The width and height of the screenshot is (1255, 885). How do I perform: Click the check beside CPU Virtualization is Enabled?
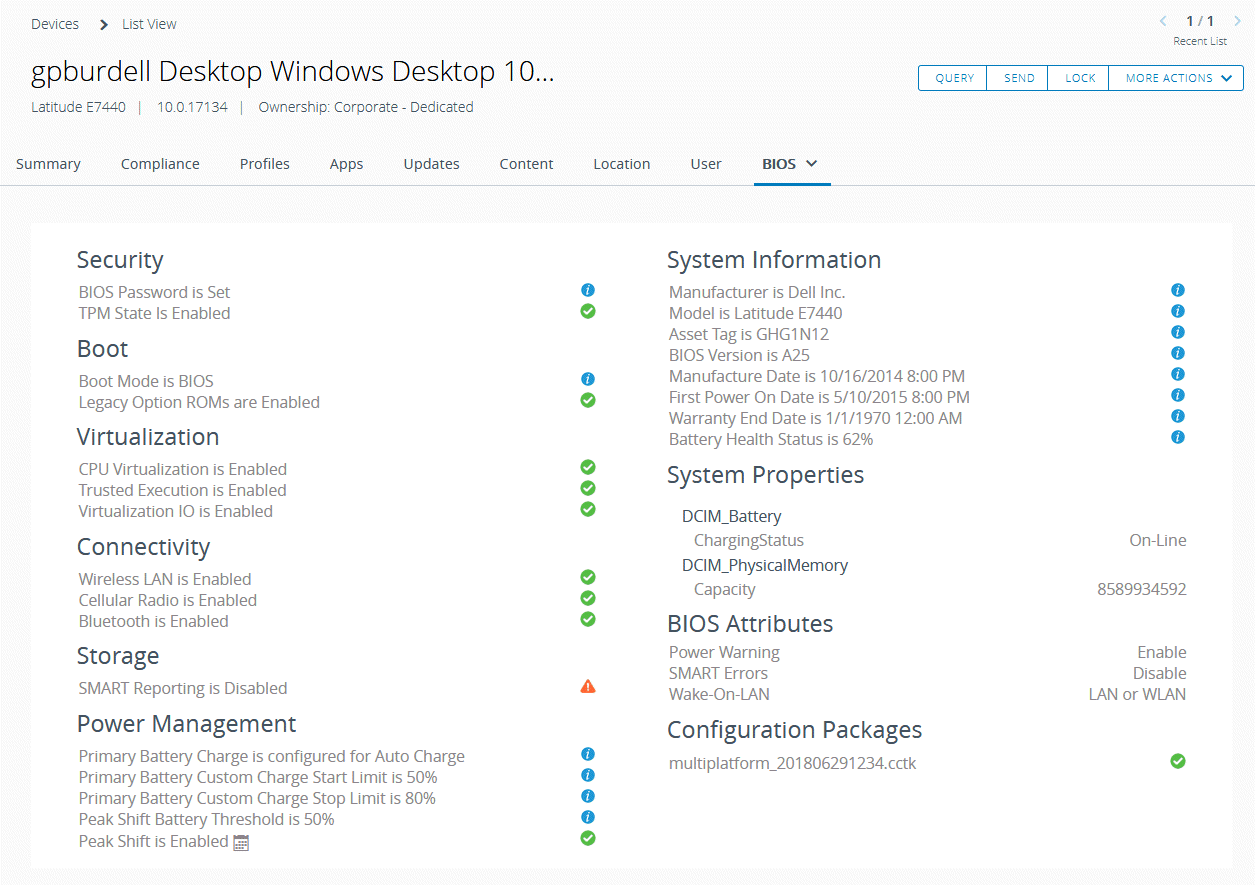(x=588, y=467)
